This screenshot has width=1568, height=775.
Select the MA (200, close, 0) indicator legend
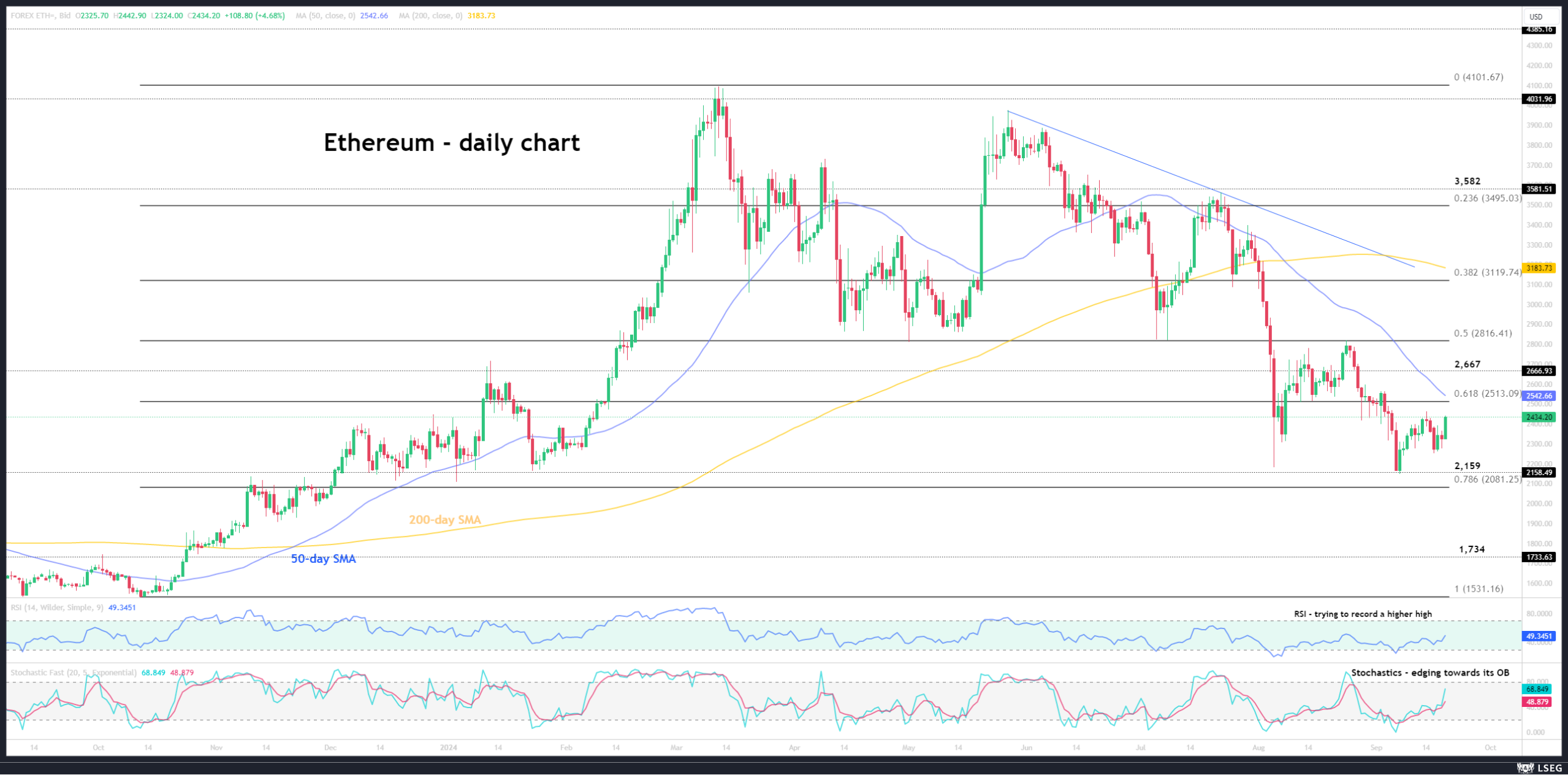click(x=430, y=16)
